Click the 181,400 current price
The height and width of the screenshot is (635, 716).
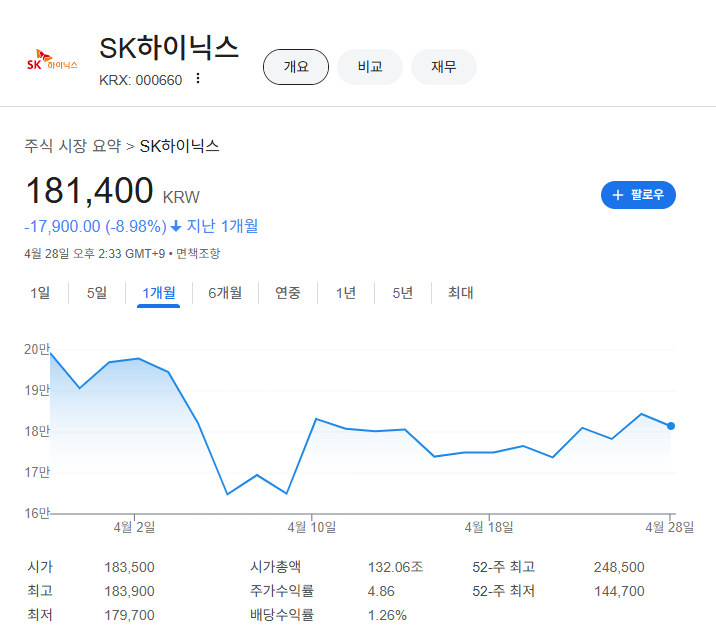(90, 191)
